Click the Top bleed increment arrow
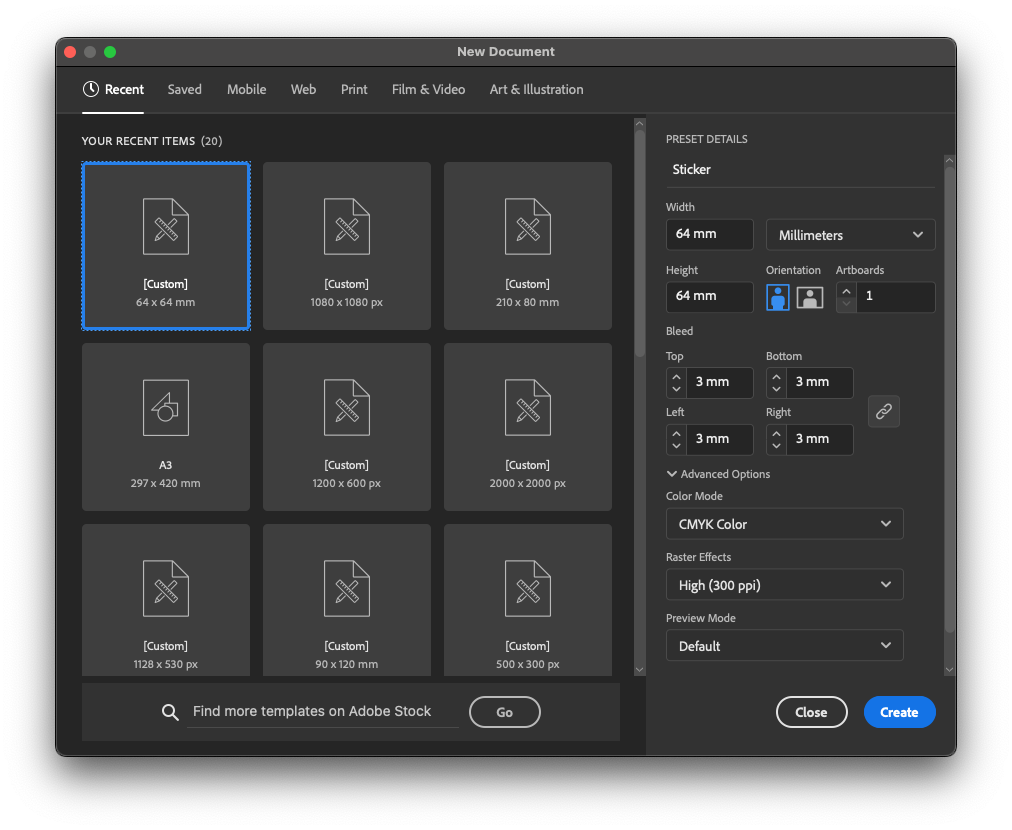Image resolution: width=1012 pixels, height=830 pixels. [676, 376]
